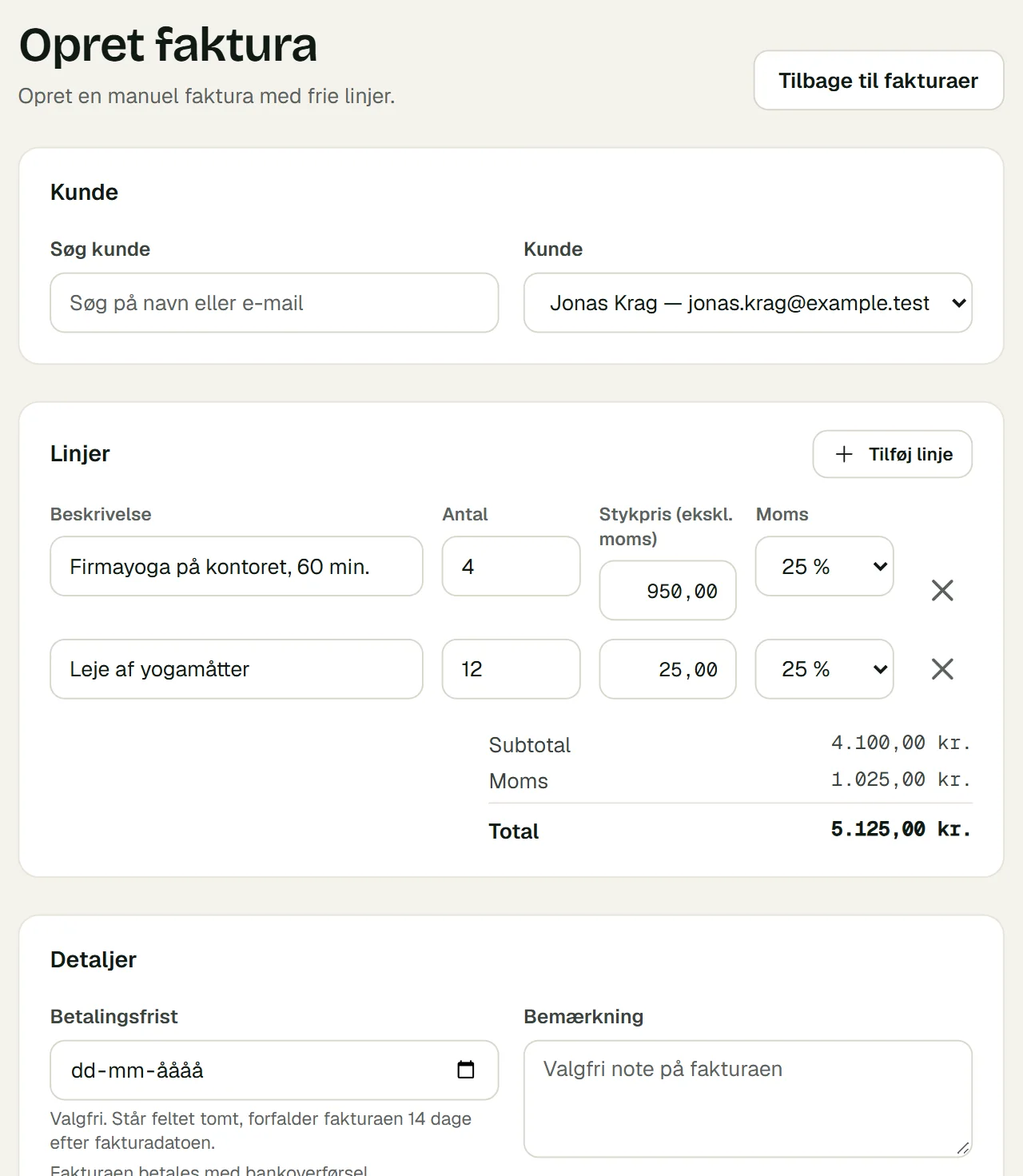Focus the Søg kunde search field
This screenshot has height=1176, width=1023.
274,303
